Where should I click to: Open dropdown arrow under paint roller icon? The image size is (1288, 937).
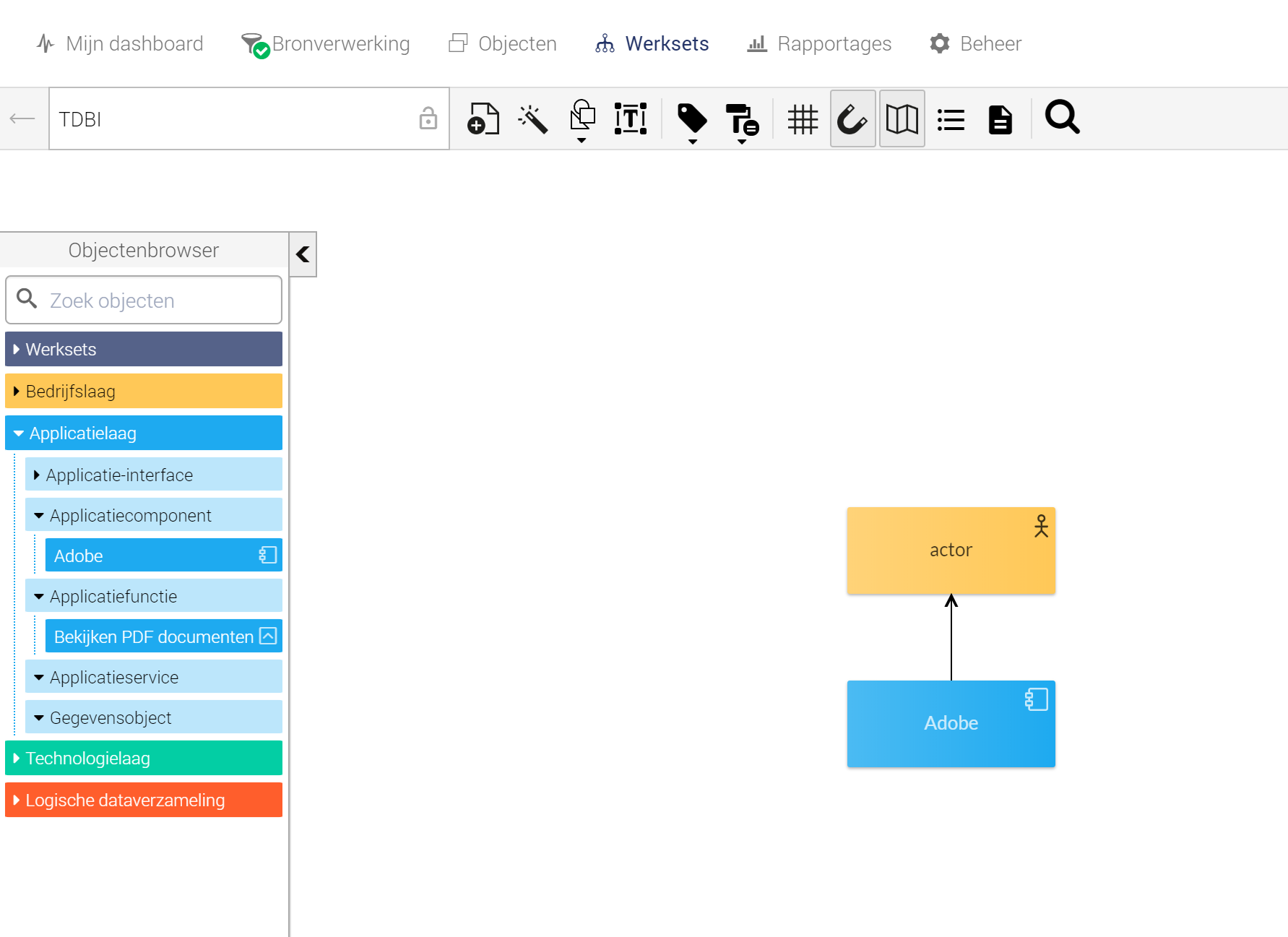pos(742,142)
